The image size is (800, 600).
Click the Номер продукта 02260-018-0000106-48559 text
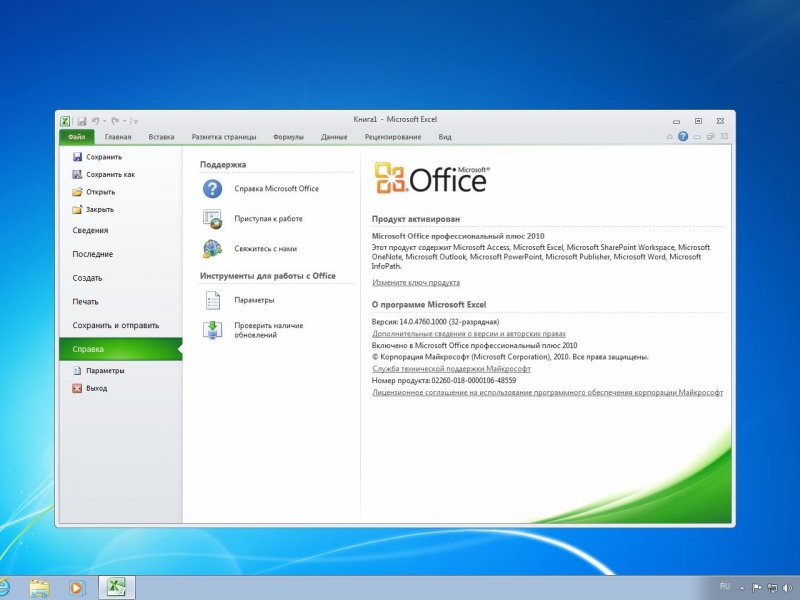point(444,381)
